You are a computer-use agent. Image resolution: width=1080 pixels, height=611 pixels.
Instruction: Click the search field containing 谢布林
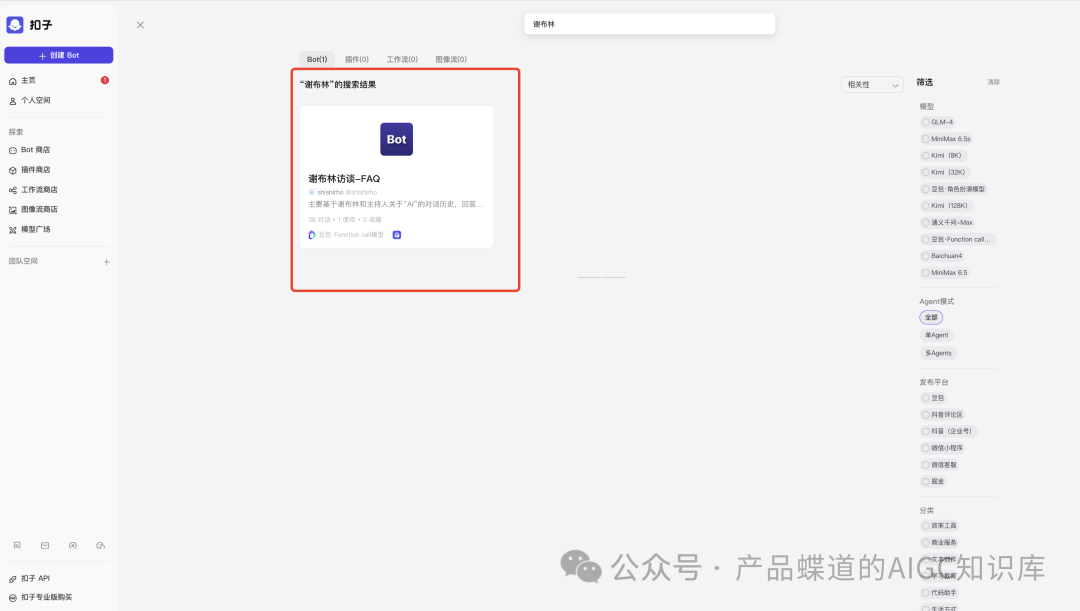[x=650, y=24]
